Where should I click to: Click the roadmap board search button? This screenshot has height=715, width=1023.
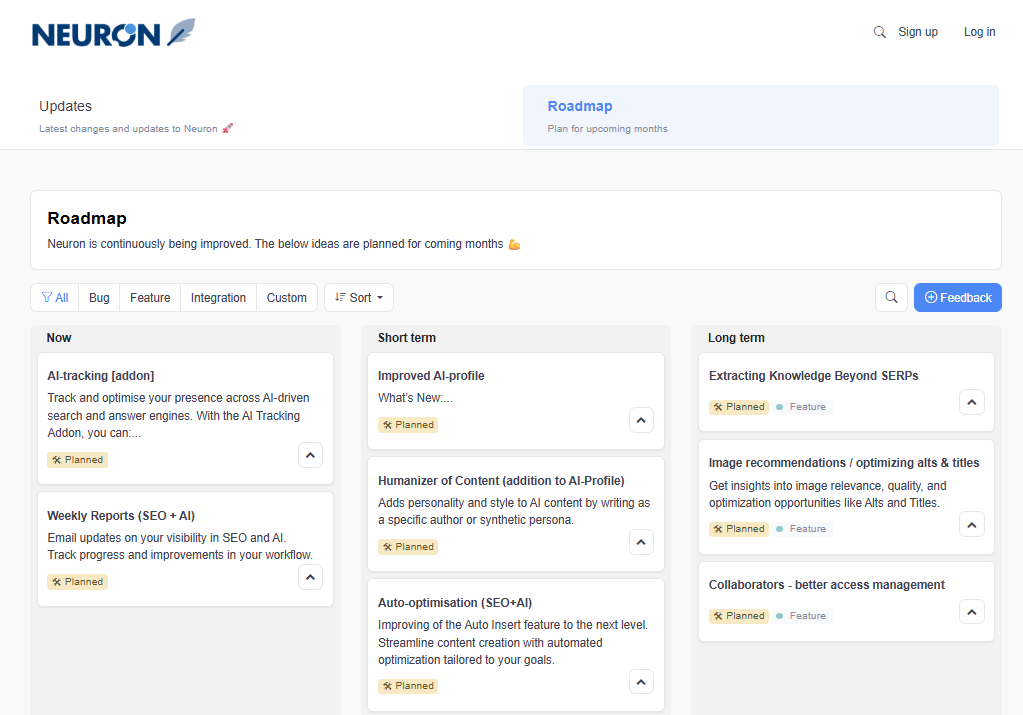(x=891, y=297)
